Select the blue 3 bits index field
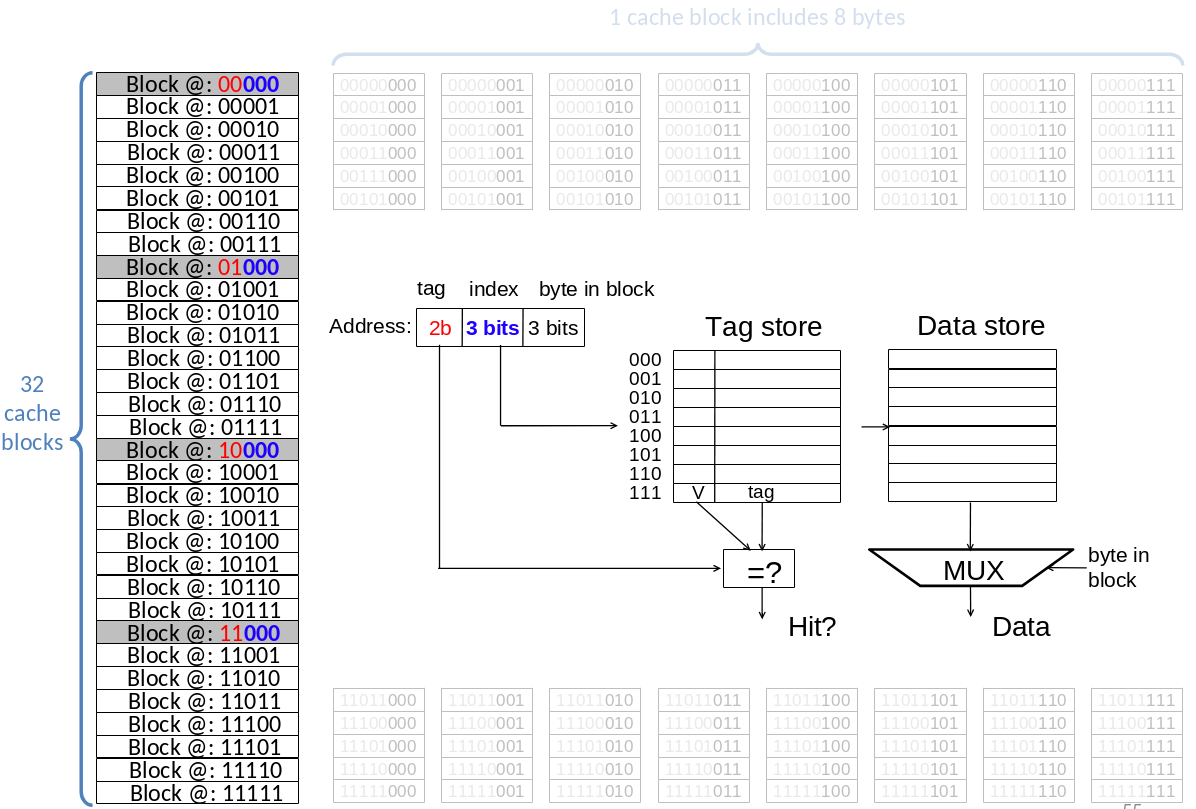1196x809 pixels. pyautogui.click(x=492, y=328)
